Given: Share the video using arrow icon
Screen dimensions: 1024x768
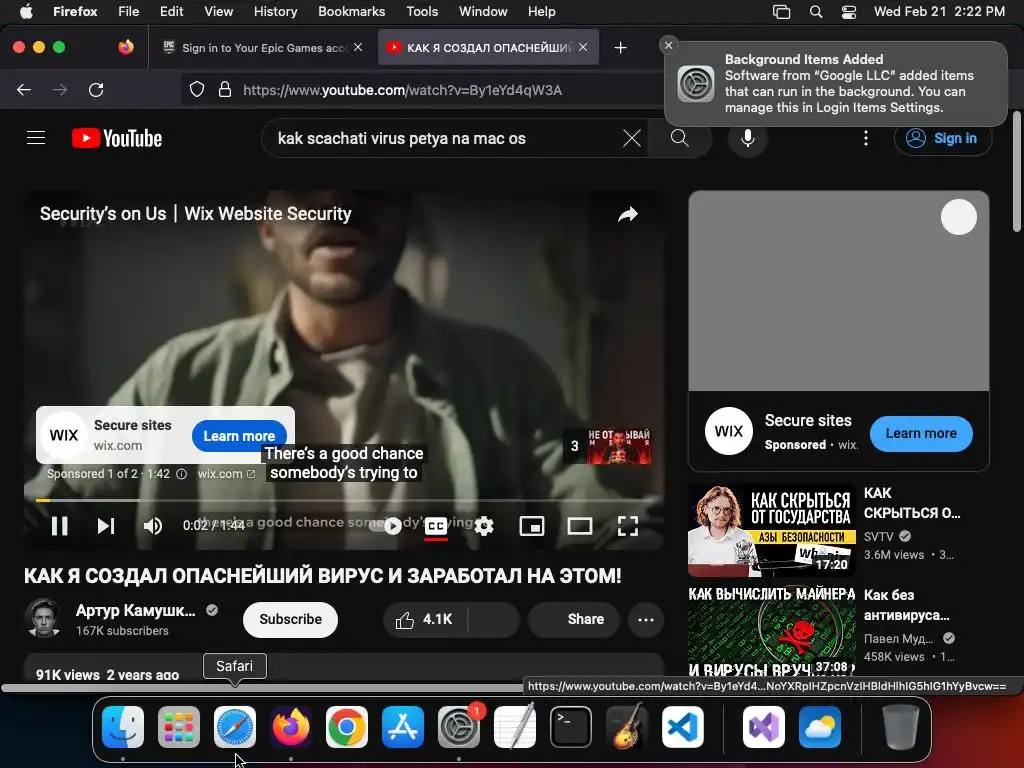Looking at the screenshot, I should coord(628,214).
